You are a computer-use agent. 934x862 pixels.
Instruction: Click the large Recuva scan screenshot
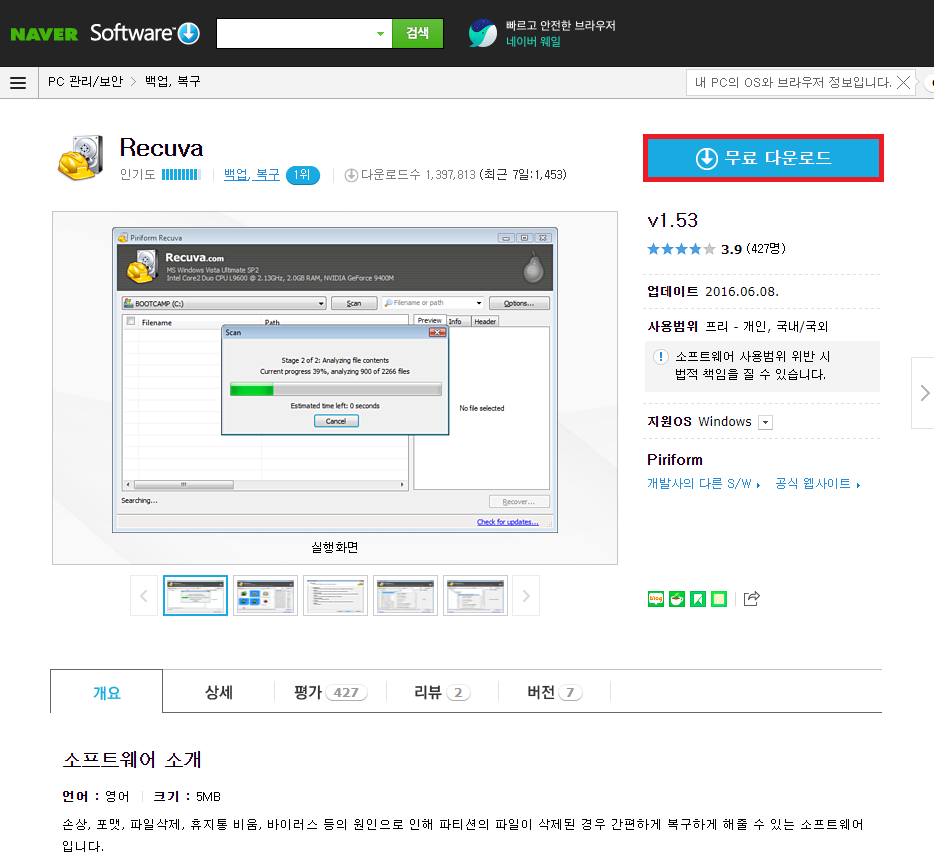coord(335,379)
